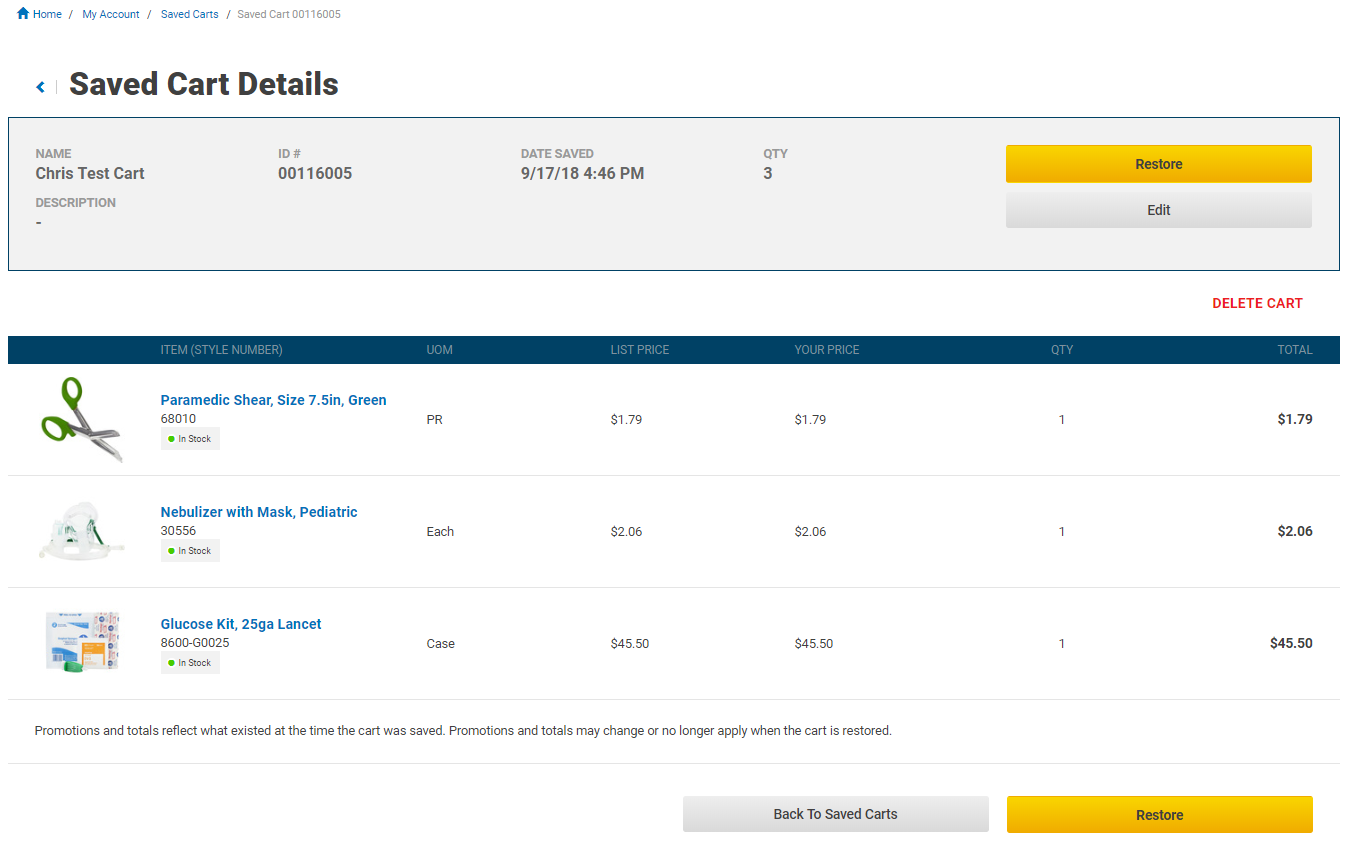Click the Home icon in breadcrumb
1348x842 pixels.
tap(23, 14)
